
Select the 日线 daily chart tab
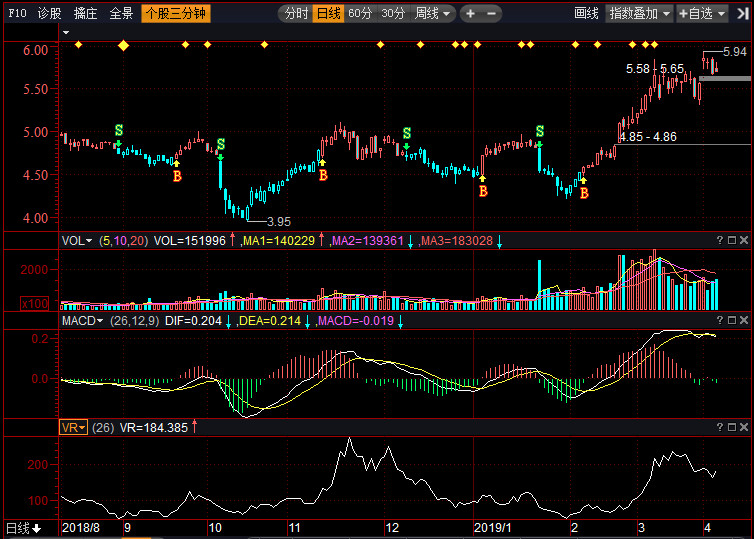pos(328,13)
